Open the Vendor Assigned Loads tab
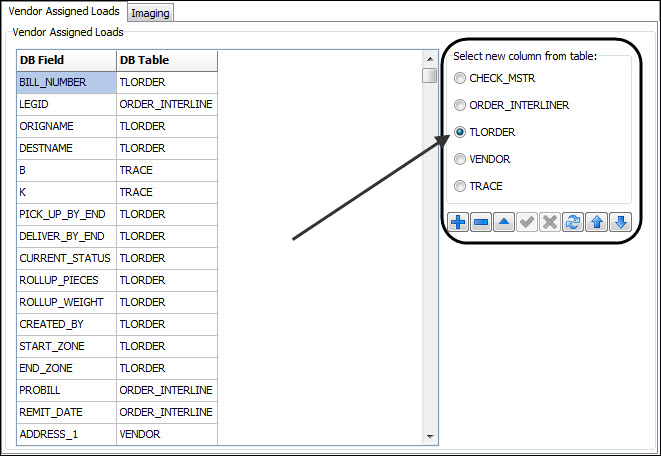 [x=64, y=11]
